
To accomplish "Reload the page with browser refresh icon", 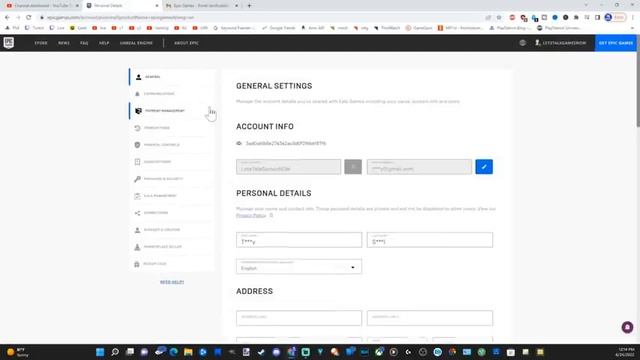I will click(29, 18).
